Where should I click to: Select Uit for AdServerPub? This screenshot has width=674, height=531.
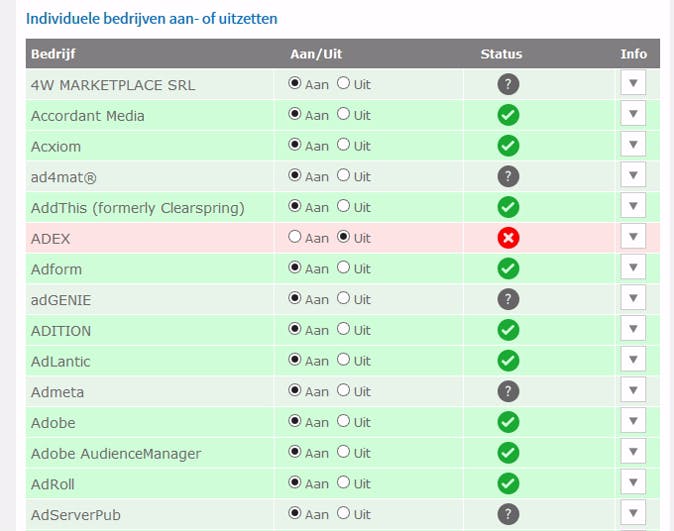(343, 513)
